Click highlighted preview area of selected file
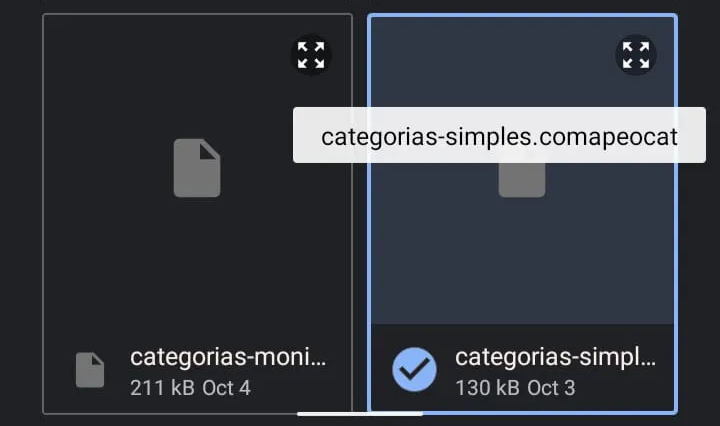 [x=522, y=260]
